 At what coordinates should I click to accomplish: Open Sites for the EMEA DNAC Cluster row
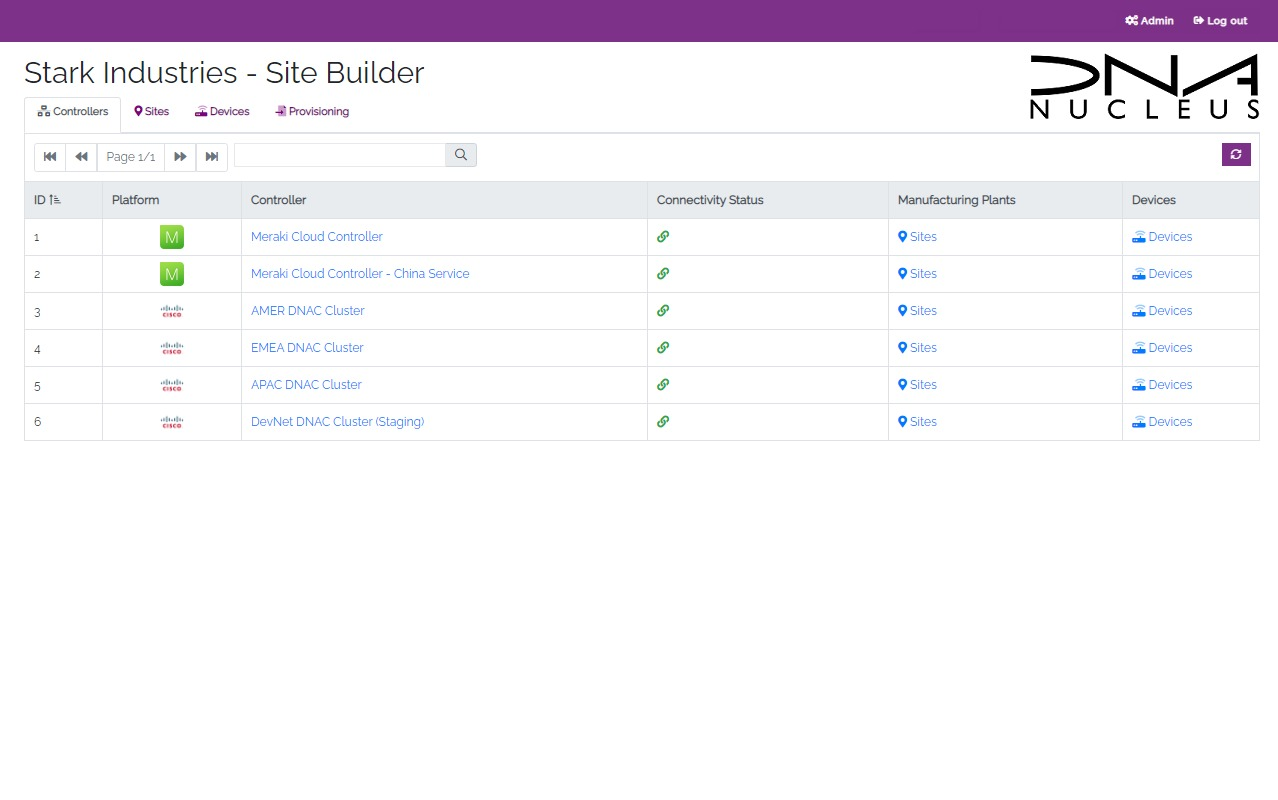[917, 347]
